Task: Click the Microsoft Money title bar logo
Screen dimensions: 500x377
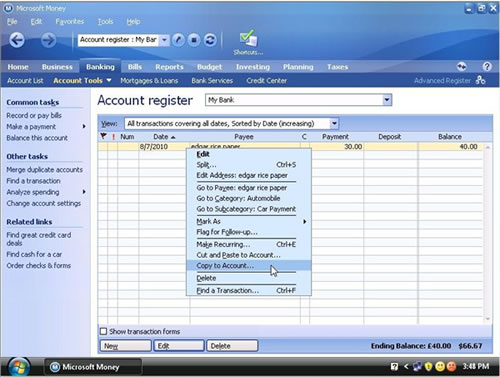Action: [8, 8]
